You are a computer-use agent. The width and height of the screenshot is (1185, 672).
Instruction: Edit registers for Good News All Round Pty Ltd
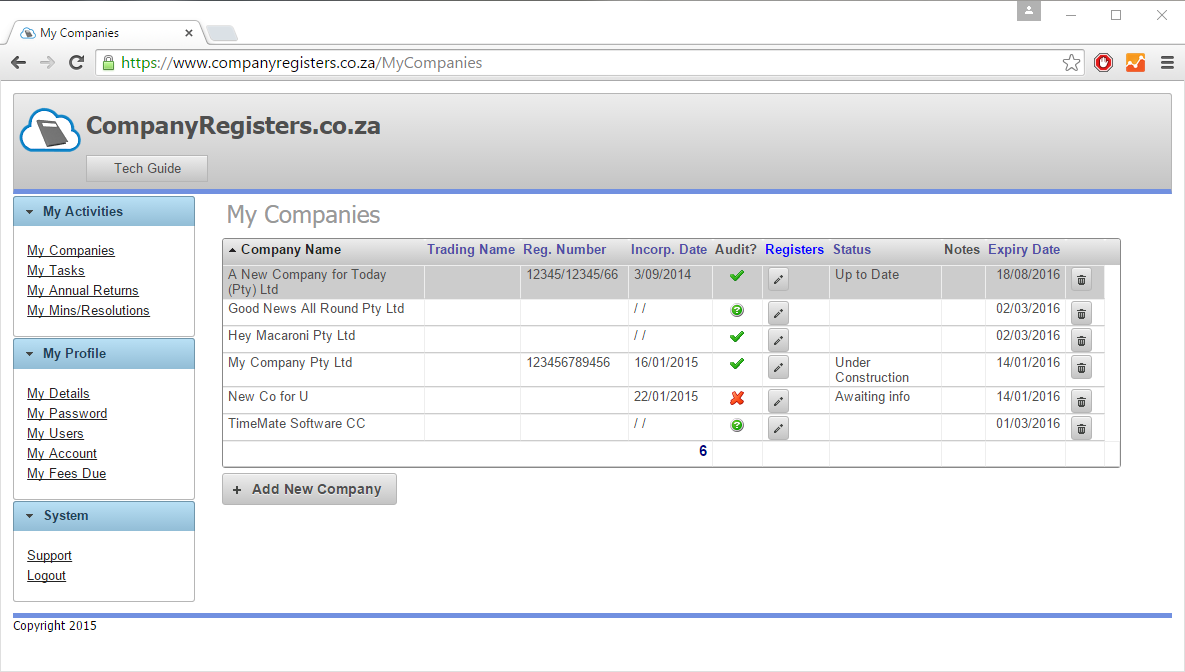[x=778, y=312]
